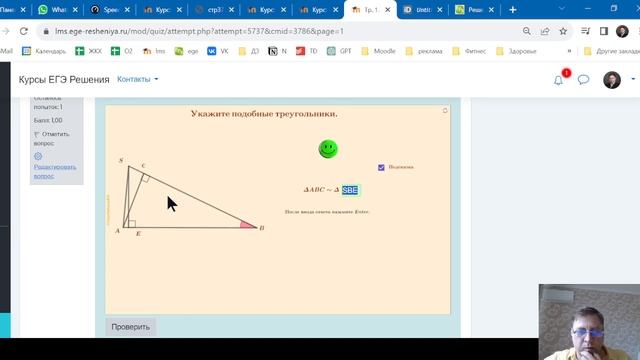Bookmark this page with star icon
The width and height of the screenshot is (640, 360).
click(563, 31)
